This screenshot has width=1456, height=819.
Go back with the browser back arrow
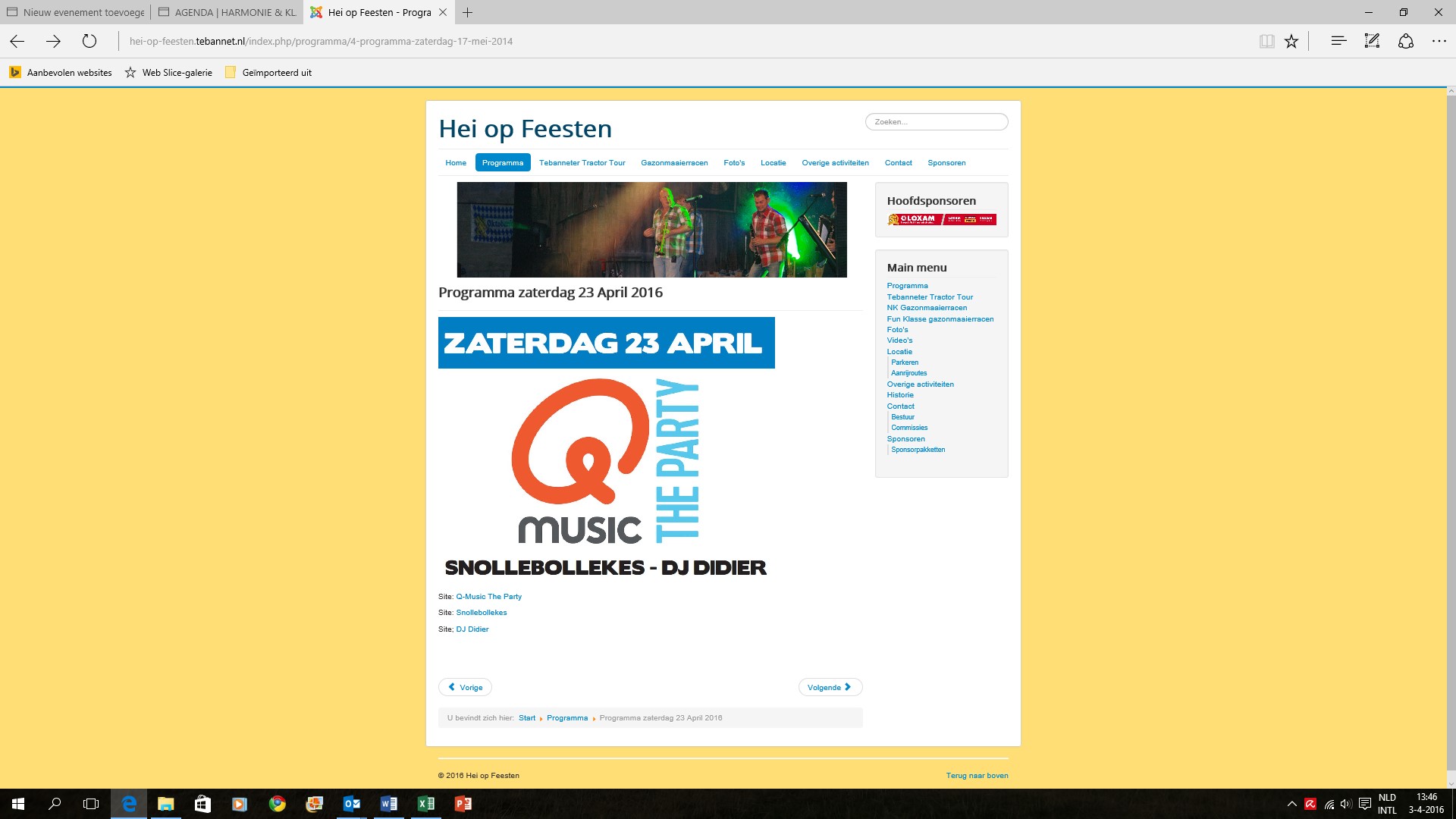(x=17, y=41)
